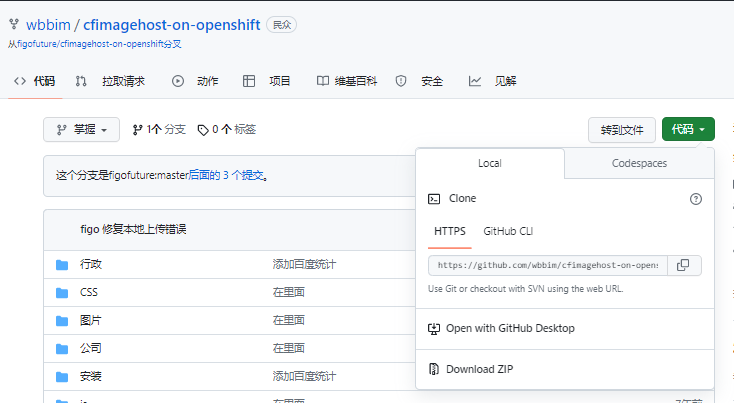Click the clone URL text field
Viewport: 734px width, 403px height.
[547, 265]
